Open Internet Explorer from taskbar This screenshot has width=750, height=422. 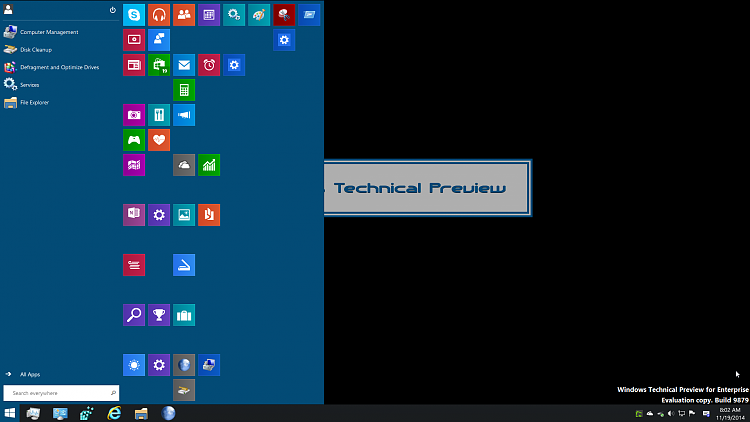click(114, 413)
